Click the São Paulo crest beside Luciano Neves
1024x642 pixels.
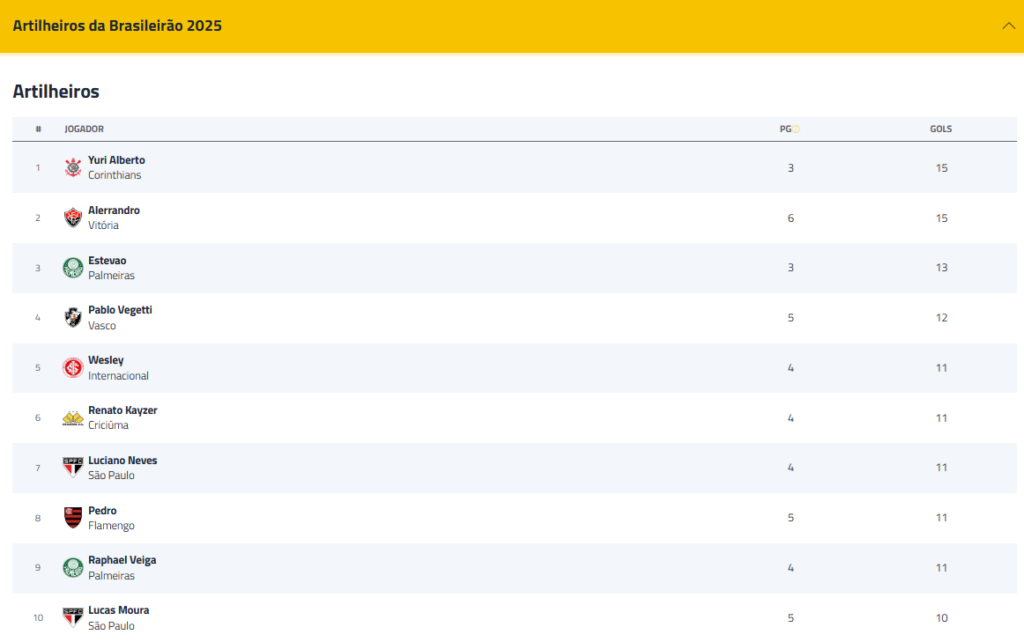(x=72, y=468)
